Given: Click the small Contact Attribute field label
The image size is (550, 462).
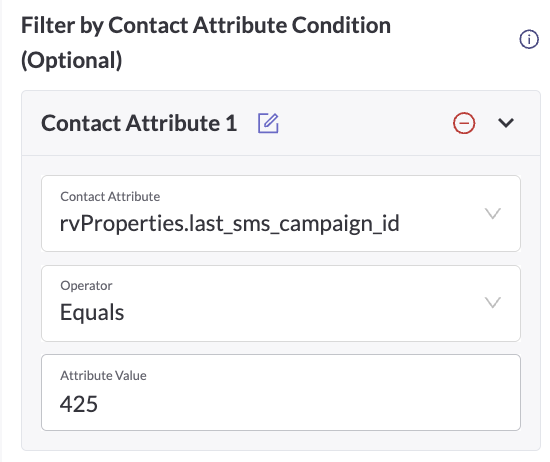Looking at the screenshot, I should click(110, 196).
